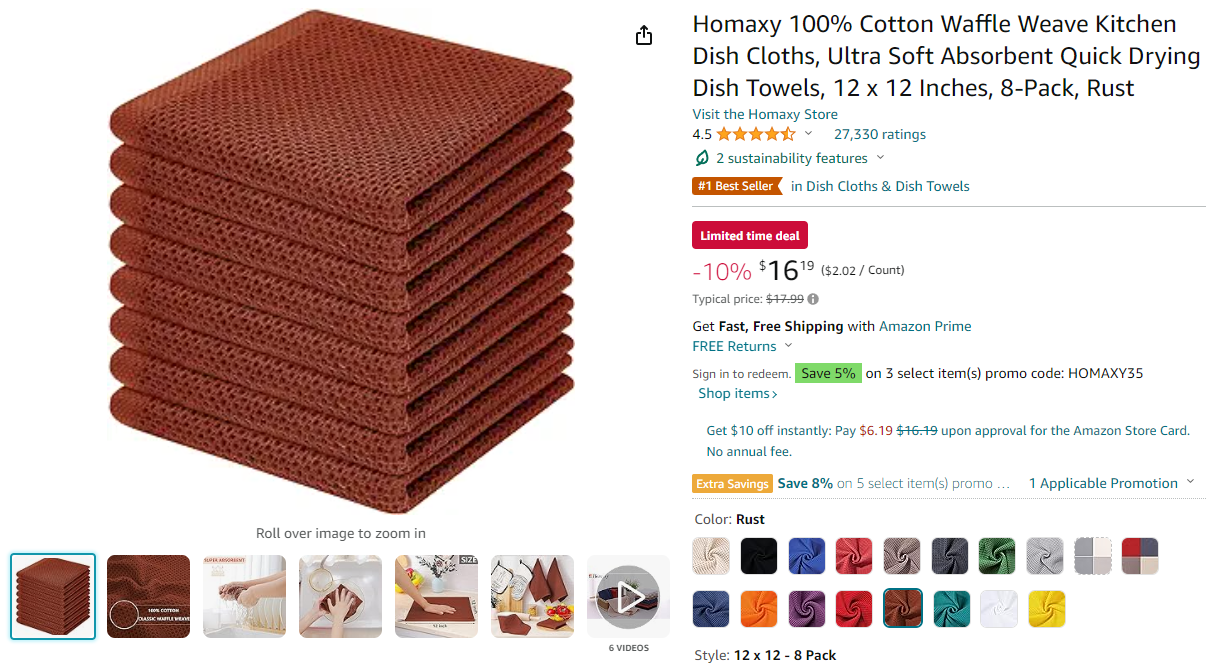The image size is (1213, 669).
Task: Click the sustainability leaf icon
Action: (x=702, y=159)
